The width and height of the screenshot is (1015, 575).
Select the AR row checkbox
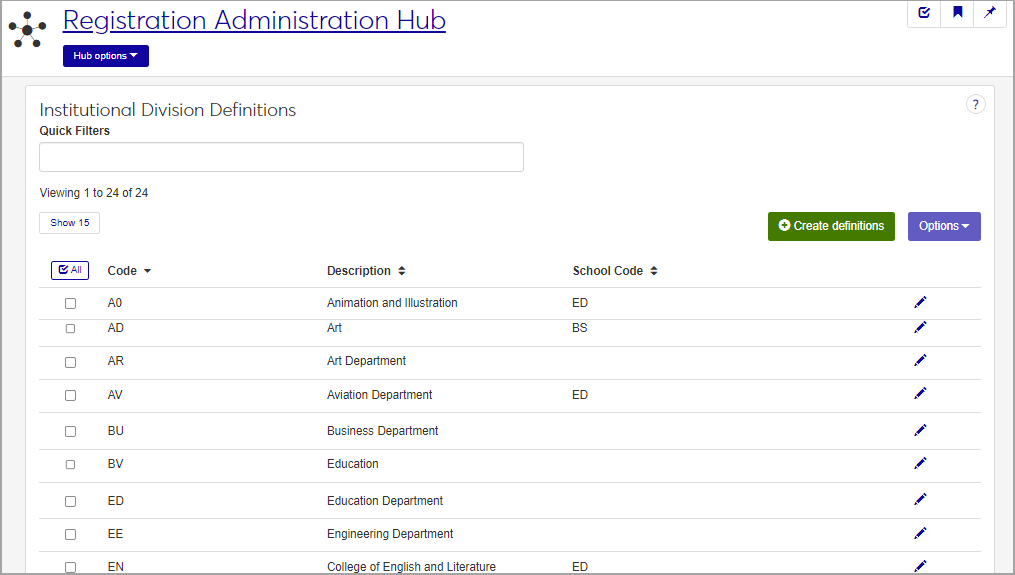pyautogui.click(x=70, y=362)
